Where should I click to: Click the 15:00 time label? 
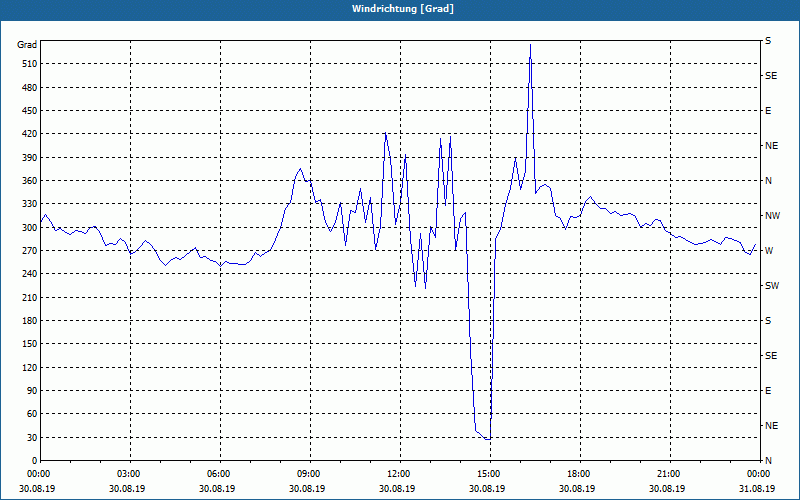pos(487,474)
